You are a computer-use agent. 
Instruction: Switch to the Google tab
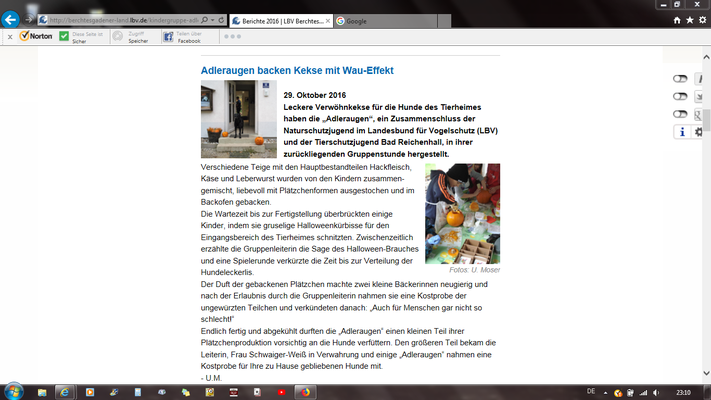click(x=385, y=21)
